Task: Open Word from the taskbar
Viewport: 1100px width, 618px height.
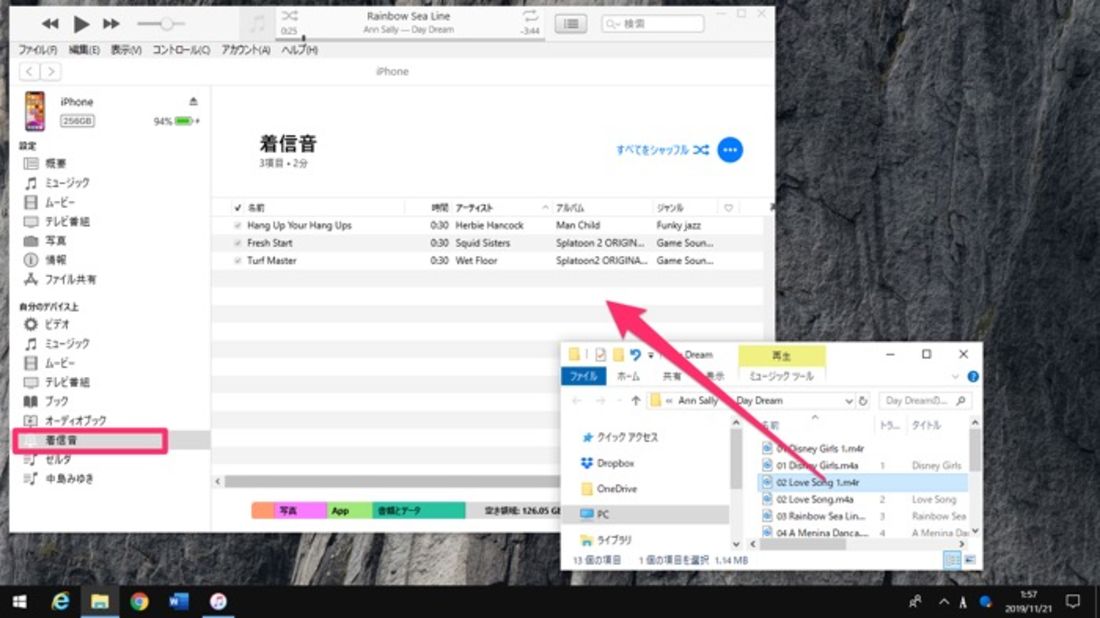Action: (178, 602)
